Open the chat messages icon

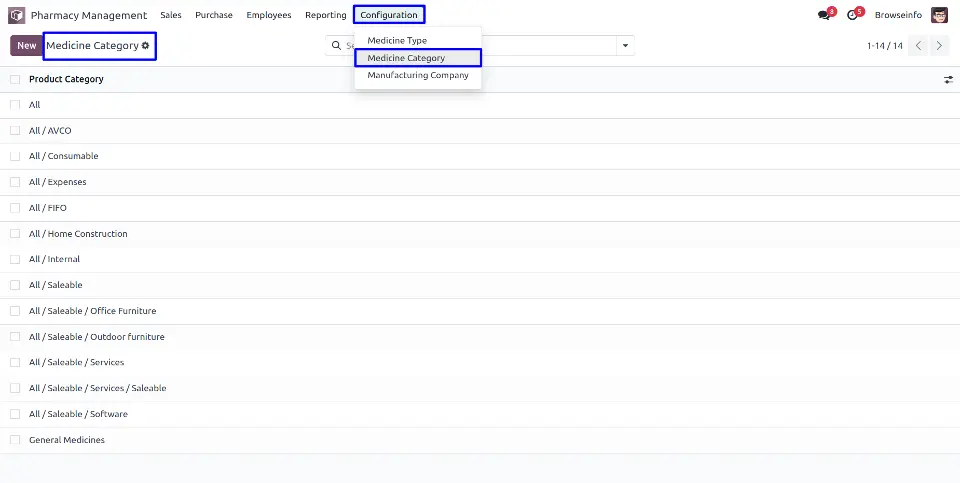(x=823, y=15)
